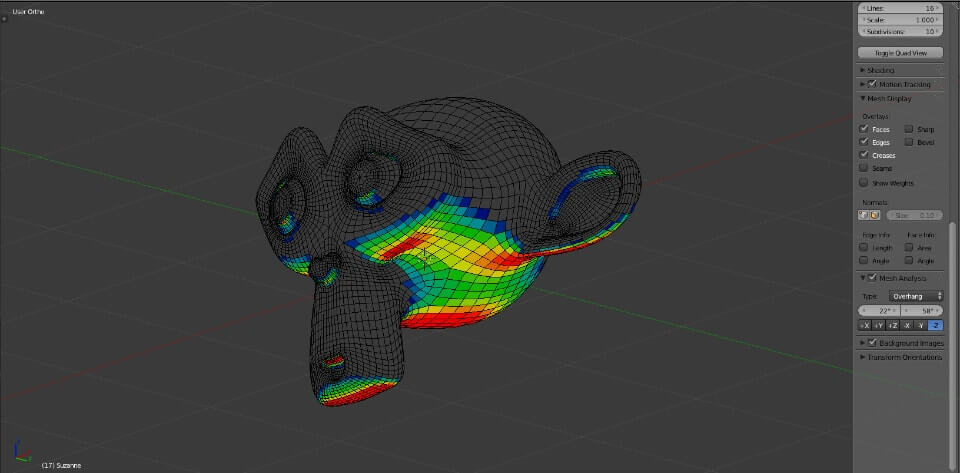960x473 pixels.
Task: Expand the Motion Tracking panel arrow
Action: 863,84
